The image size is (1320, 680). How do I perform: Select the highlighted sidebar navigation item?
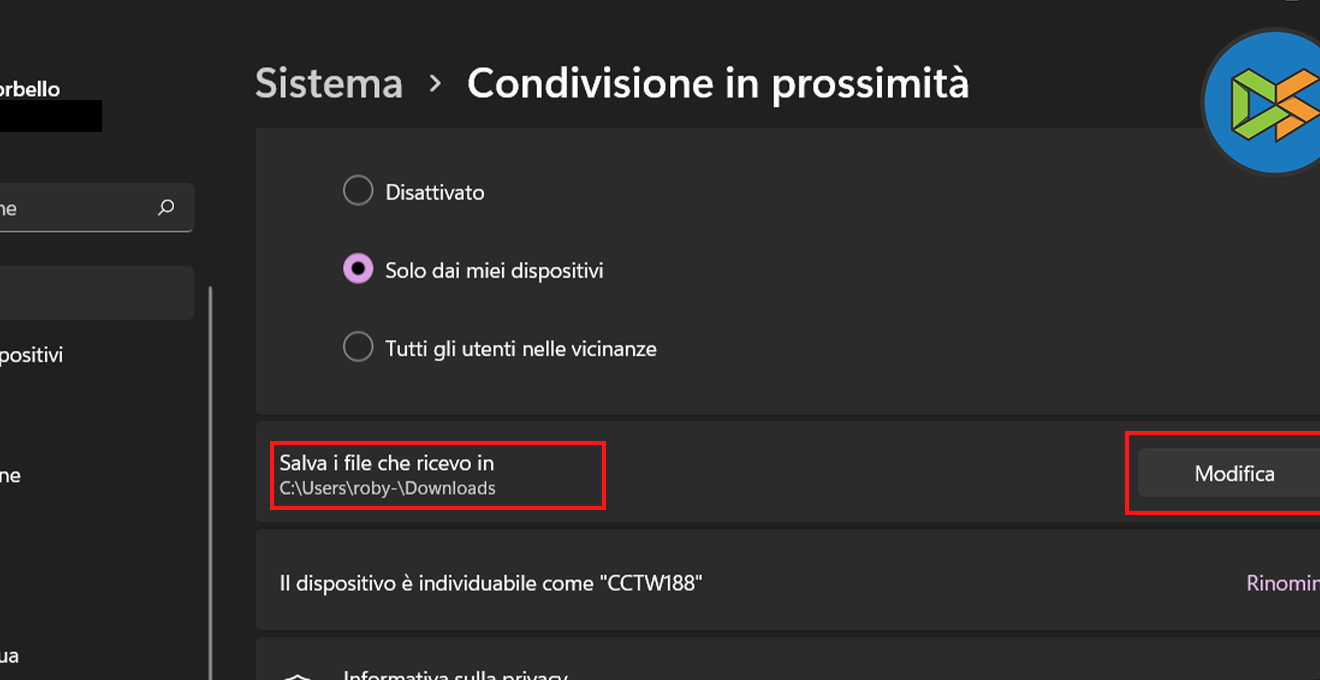tap(90, 293)
